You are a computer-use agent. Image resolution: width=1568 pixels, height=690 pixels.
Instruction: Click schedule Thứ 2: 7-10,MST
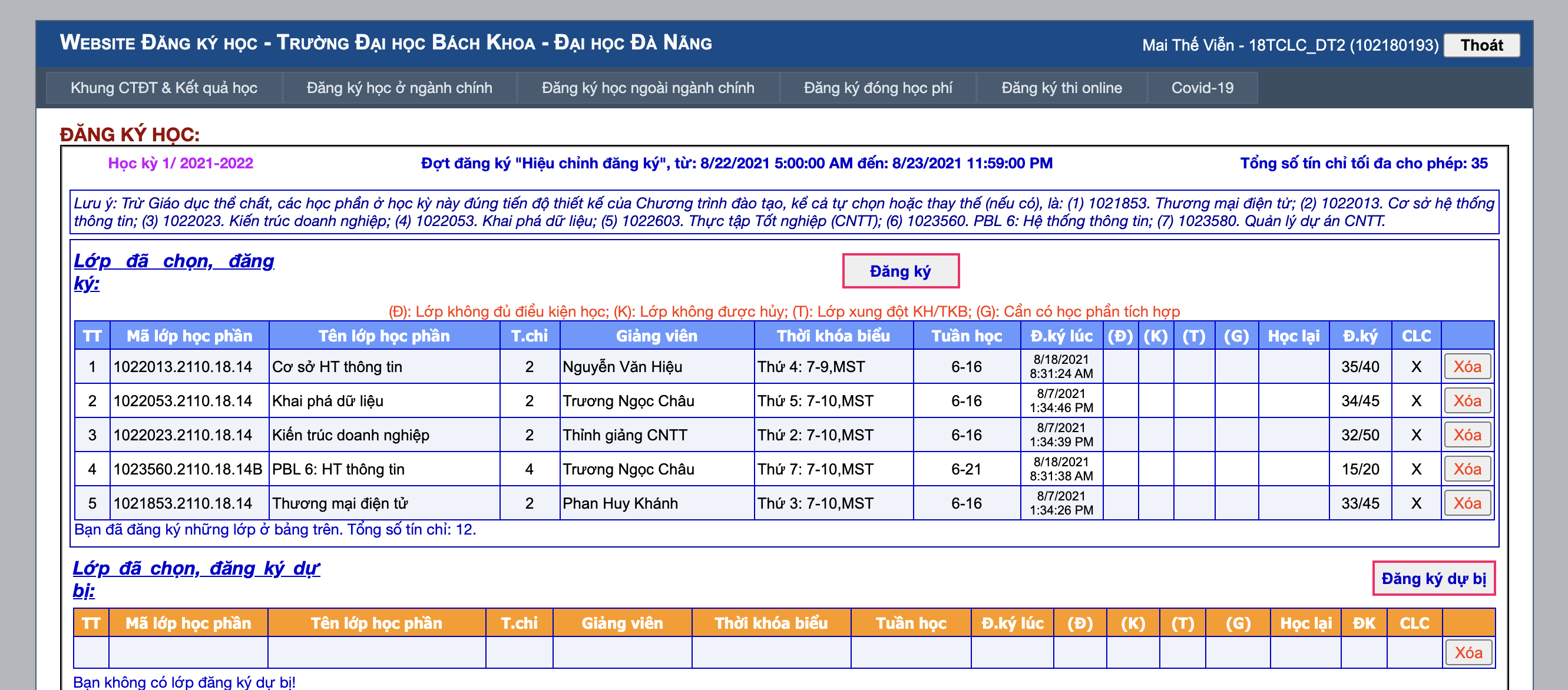point(815,435)
